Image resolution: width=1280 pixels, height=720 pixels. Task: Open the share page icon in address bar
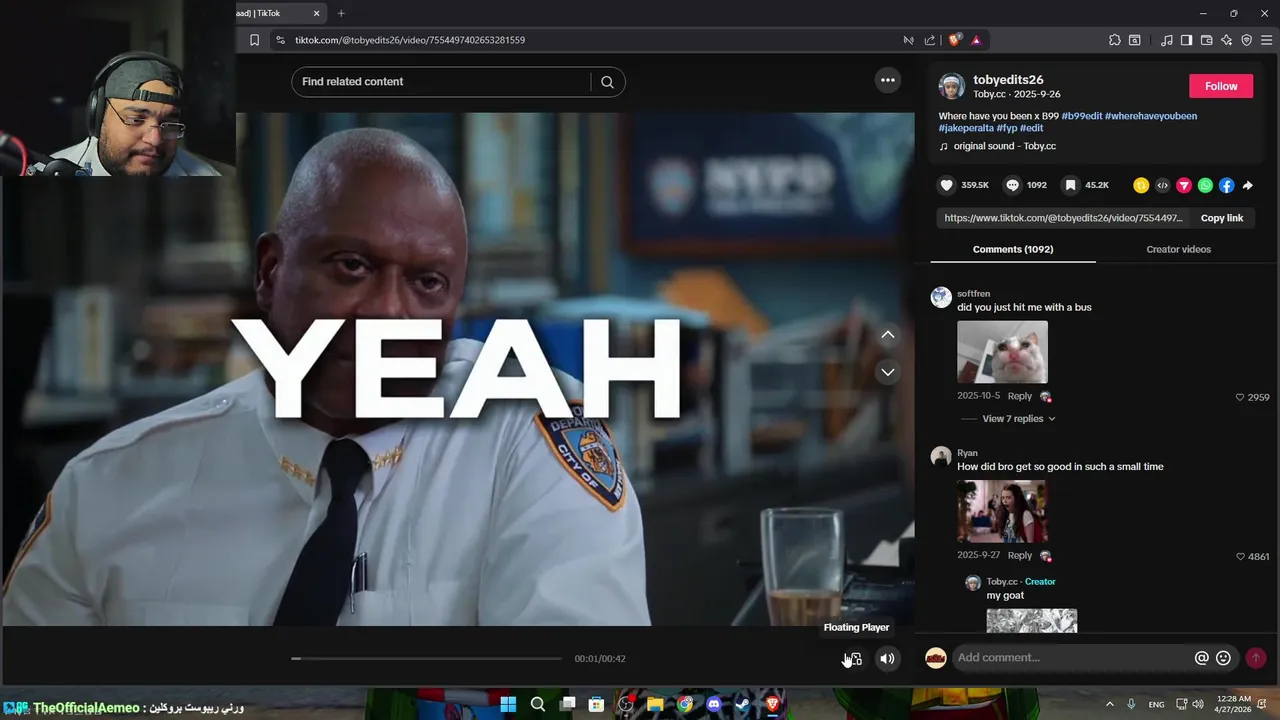coord(930,40)
